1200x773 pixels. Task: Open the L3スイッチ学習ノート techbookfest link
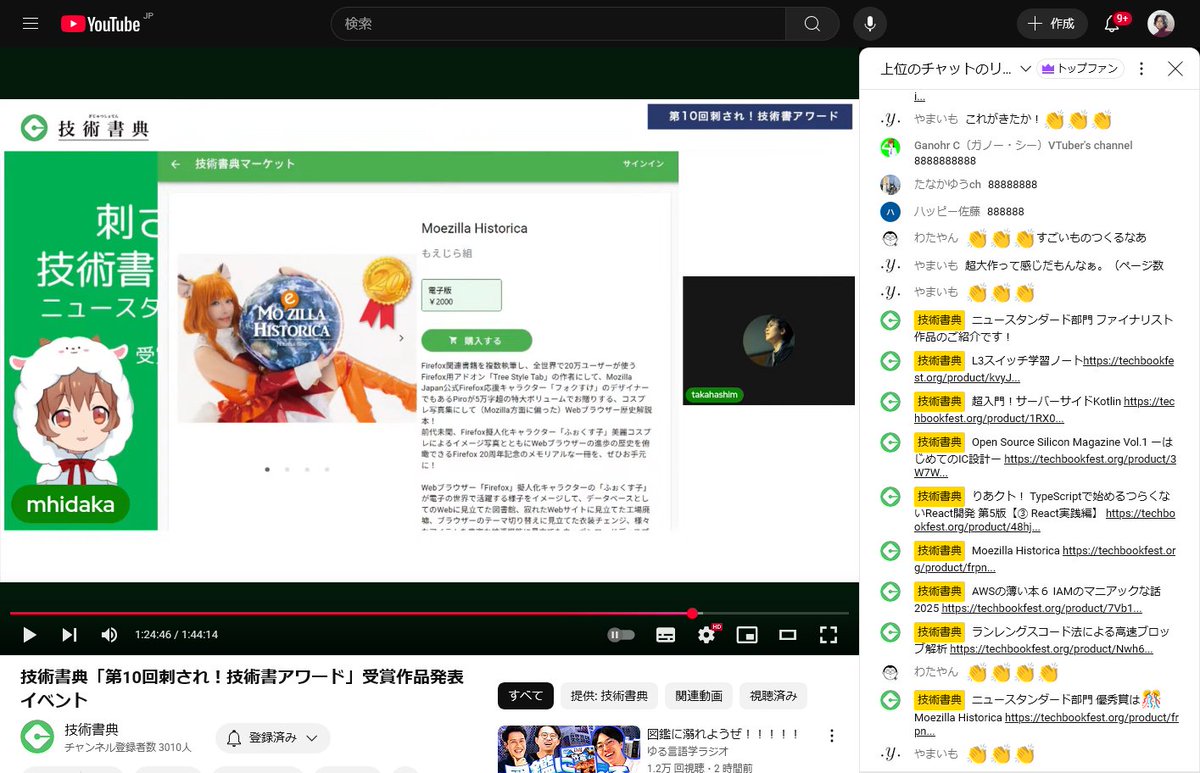pyautogui.click(x=1043, y=369)
